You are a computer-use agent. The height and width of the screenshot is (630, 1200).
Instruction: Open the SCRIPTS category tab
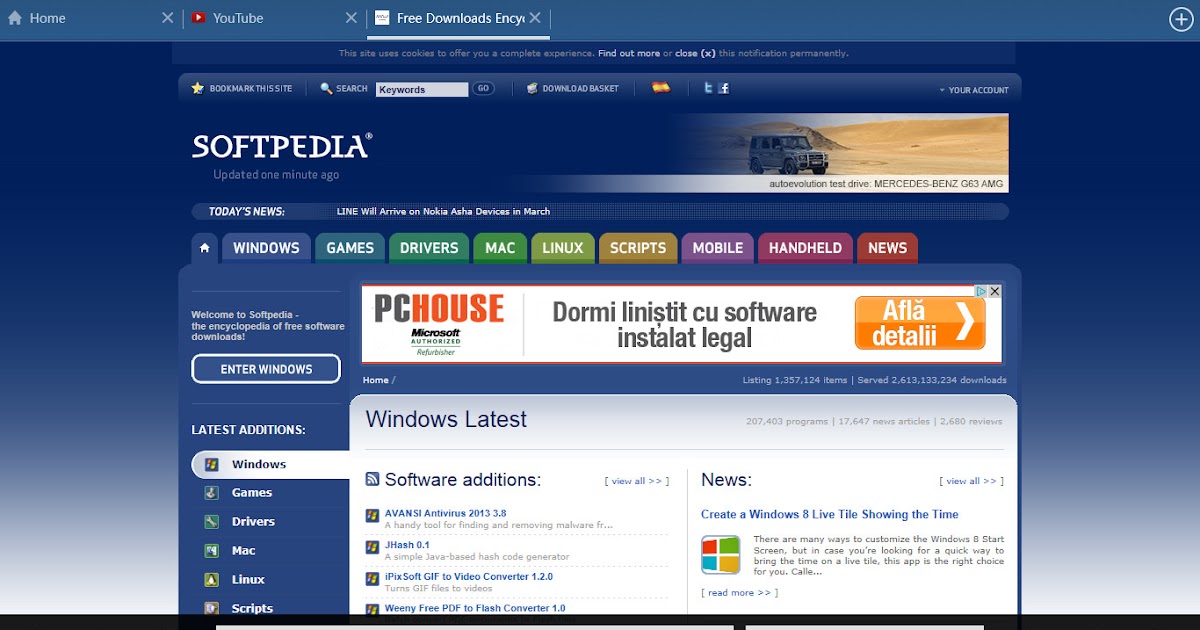(638, 248)
